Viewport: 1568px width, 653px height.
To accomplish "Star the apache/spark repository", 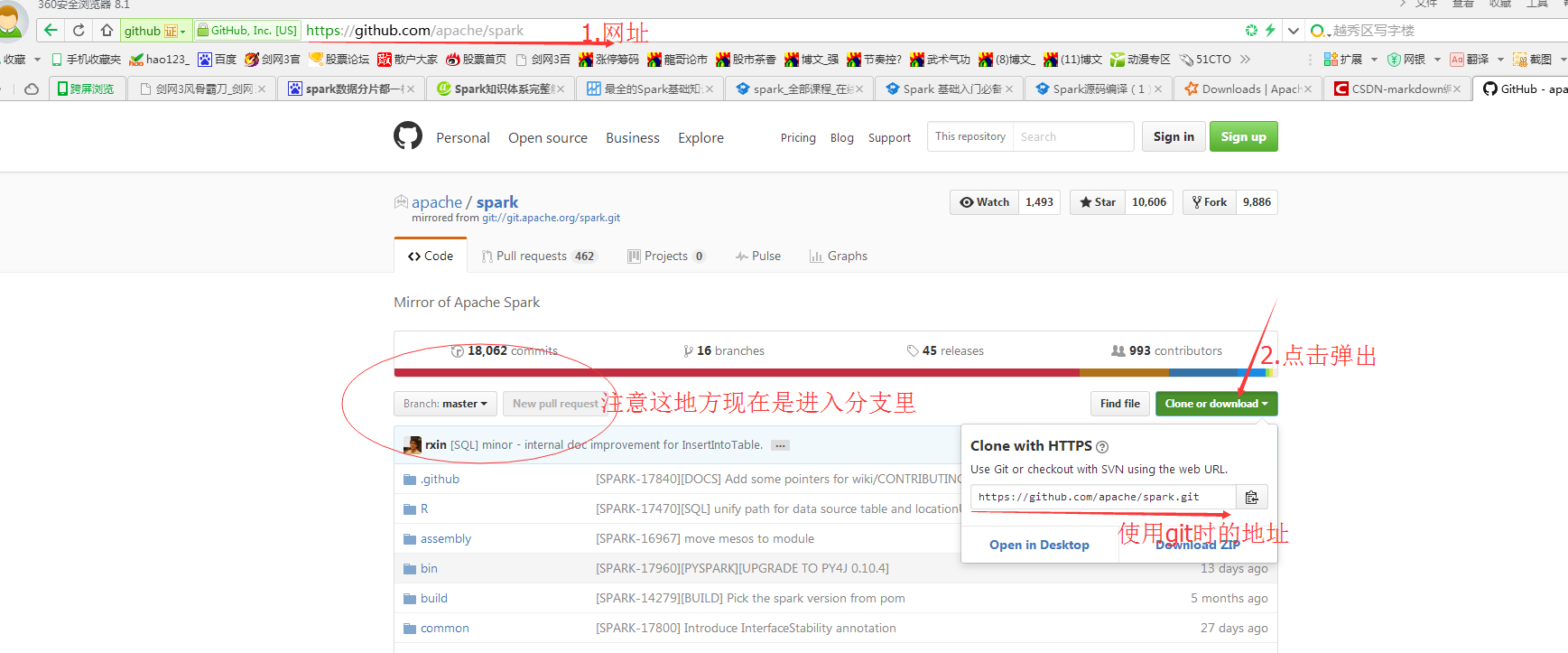I will 1097,202.
